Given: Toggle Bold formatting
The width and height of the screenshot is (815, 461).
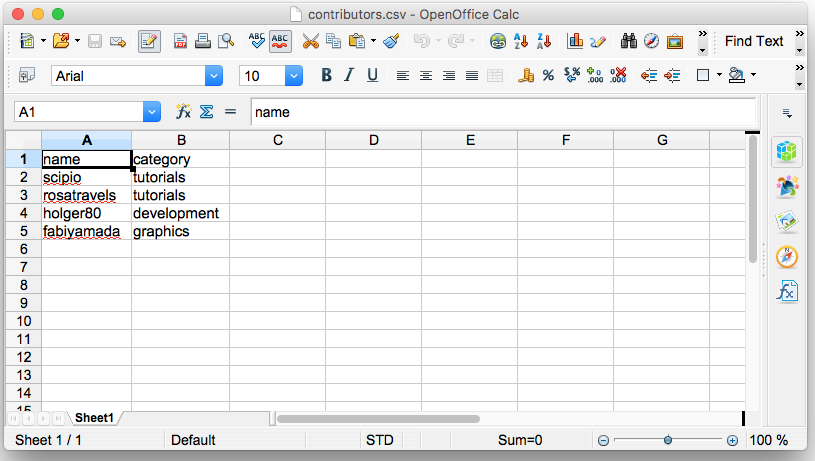Looking at the screenshot, I should (x=326, y=75).
